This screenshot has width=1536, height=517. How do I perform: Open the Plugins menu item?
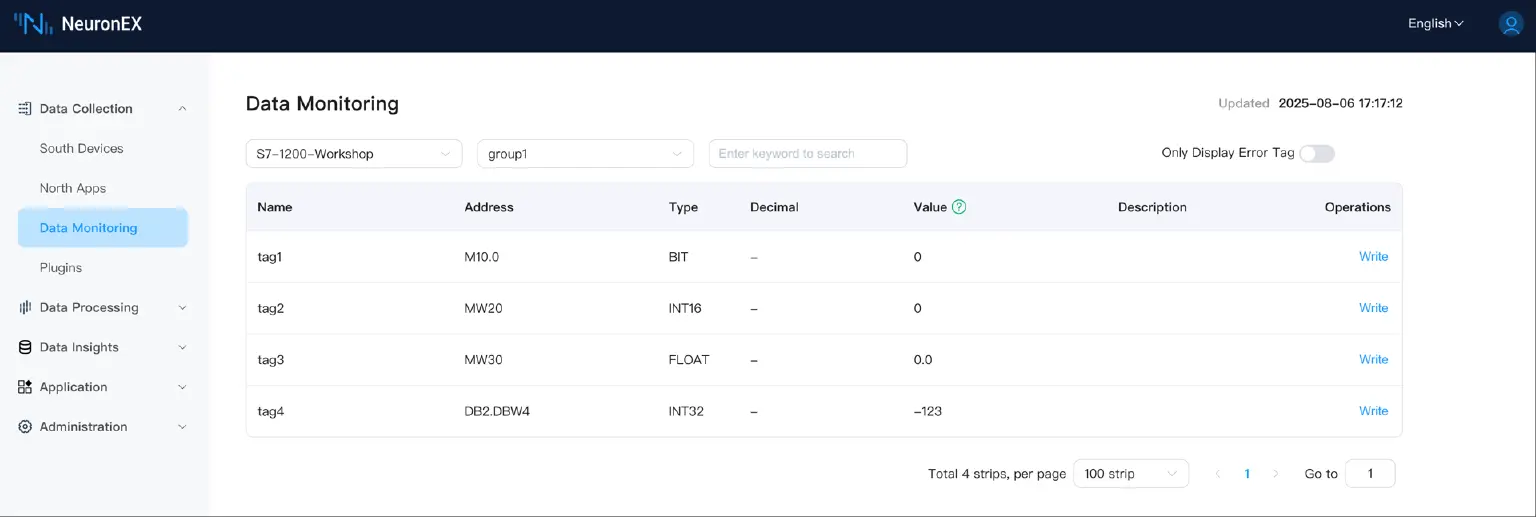click(x=61, y=268)
